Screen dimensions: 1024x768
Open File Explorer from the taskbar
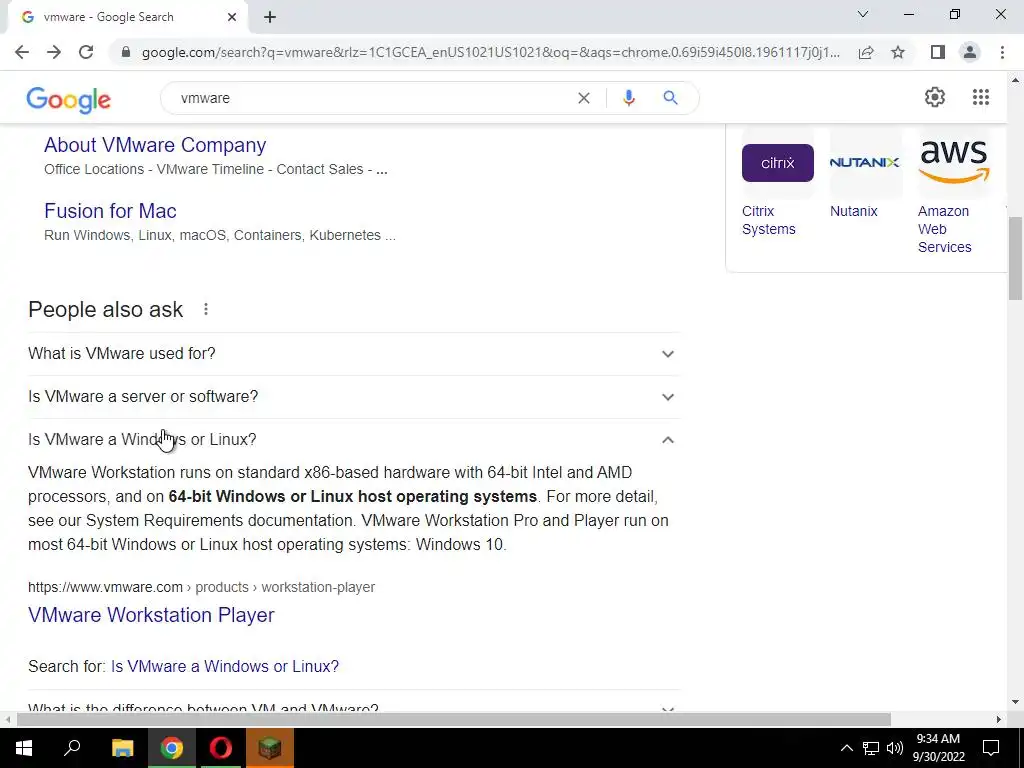coord(122,748)
